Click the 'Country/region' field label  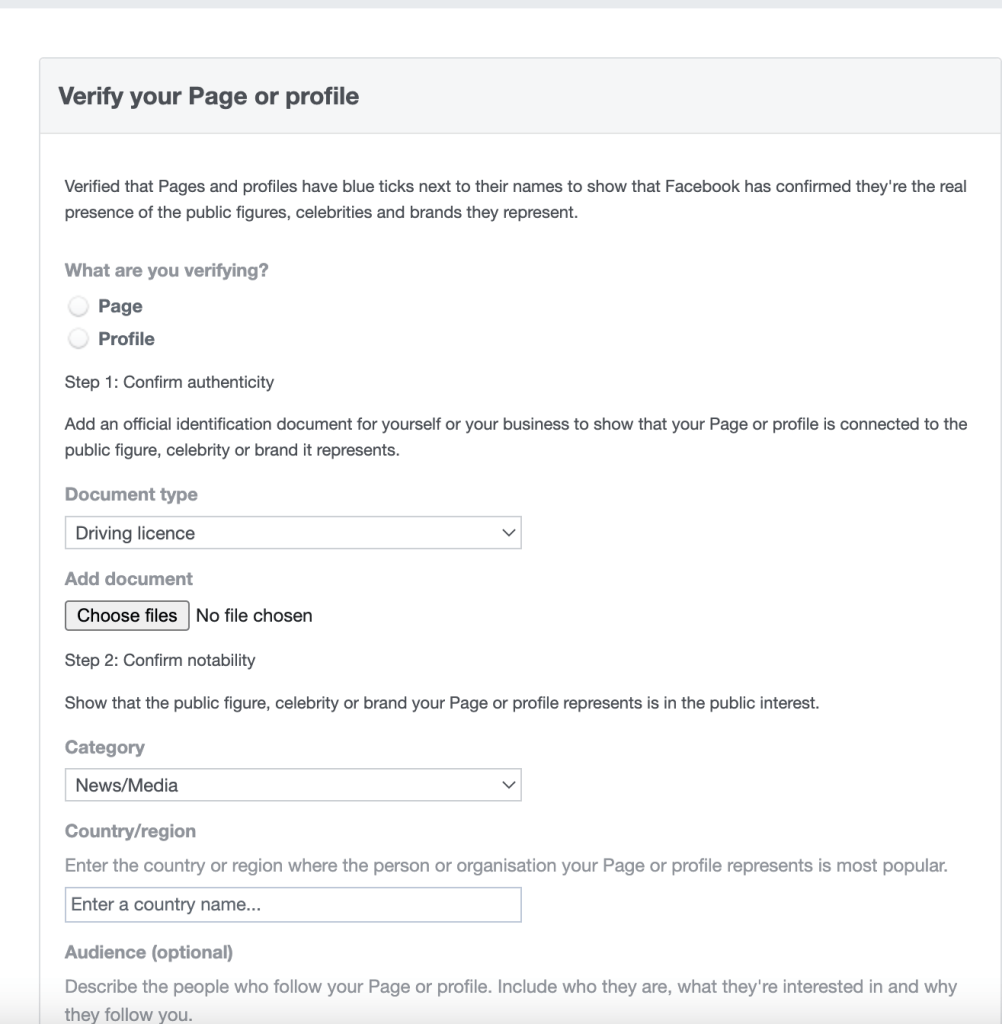pos(130,831)
